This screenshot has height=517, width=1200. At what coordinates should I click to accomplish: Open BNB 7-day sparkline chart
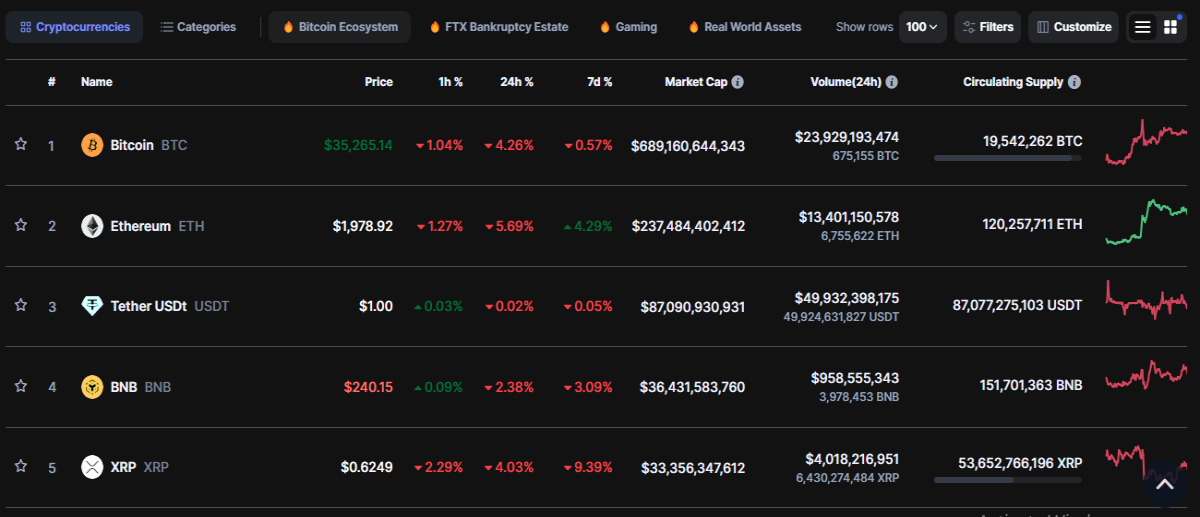[1146, 378]
